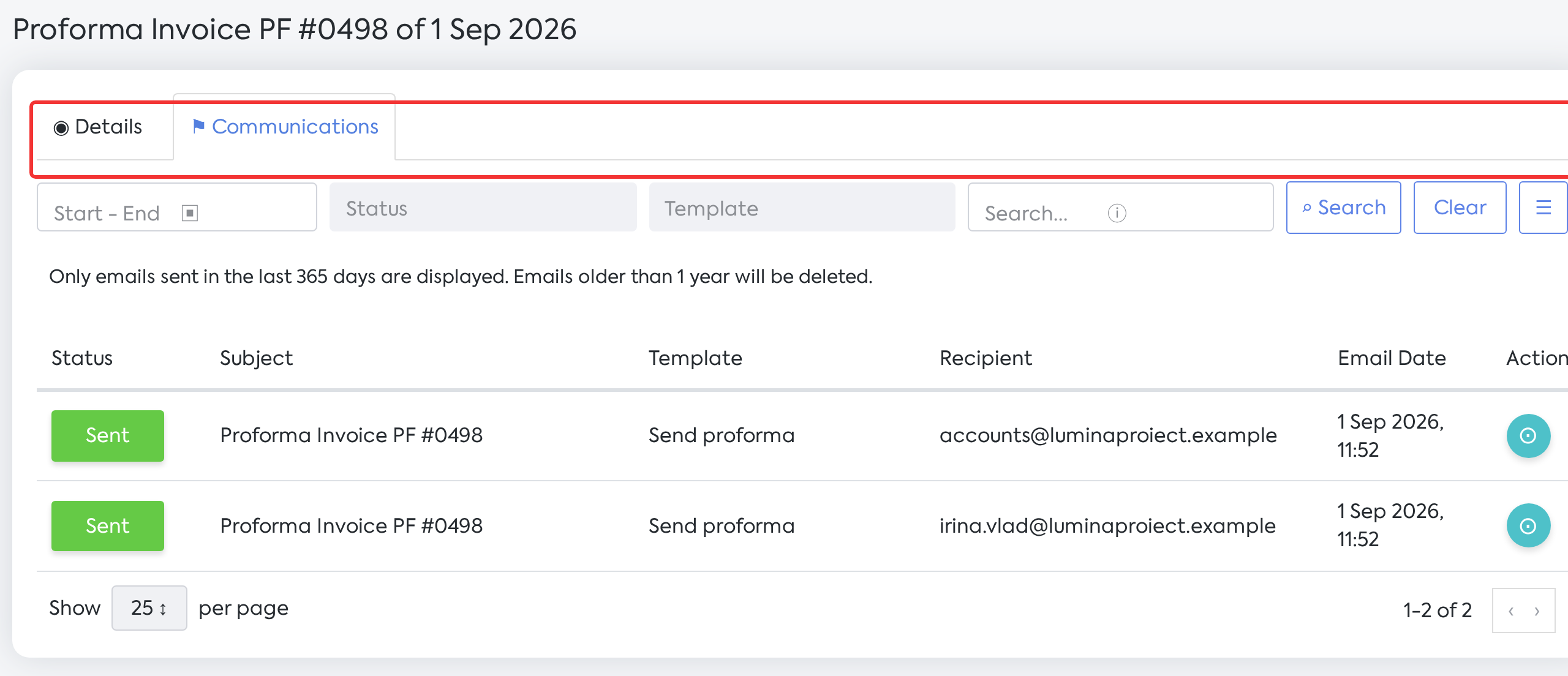
Task: Open the Details tab
Action: (x=99, y=127)
